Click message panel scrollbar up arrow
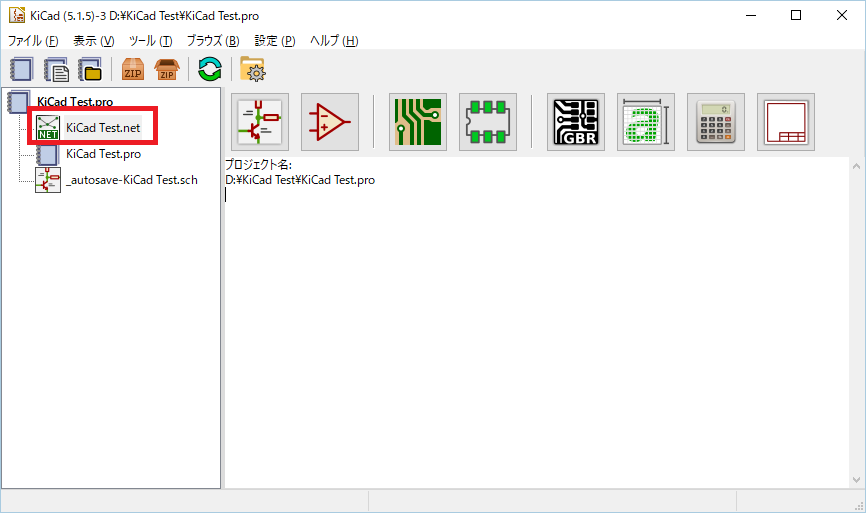The image size is (866, 513). click(x=856, y=166)
